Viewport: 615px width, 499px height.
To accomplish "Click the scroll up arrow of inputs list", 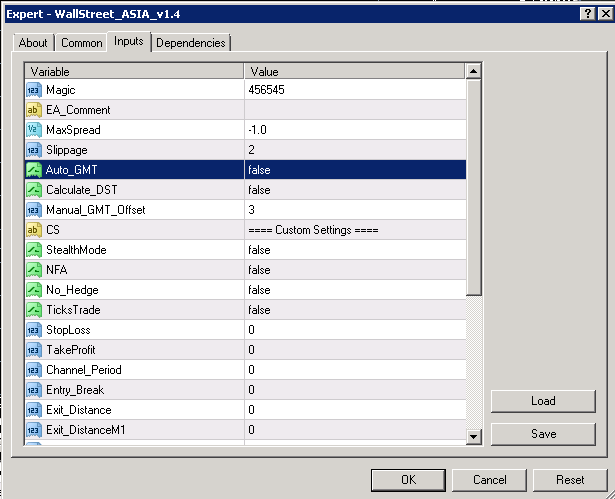I will [x=473, y=71].
